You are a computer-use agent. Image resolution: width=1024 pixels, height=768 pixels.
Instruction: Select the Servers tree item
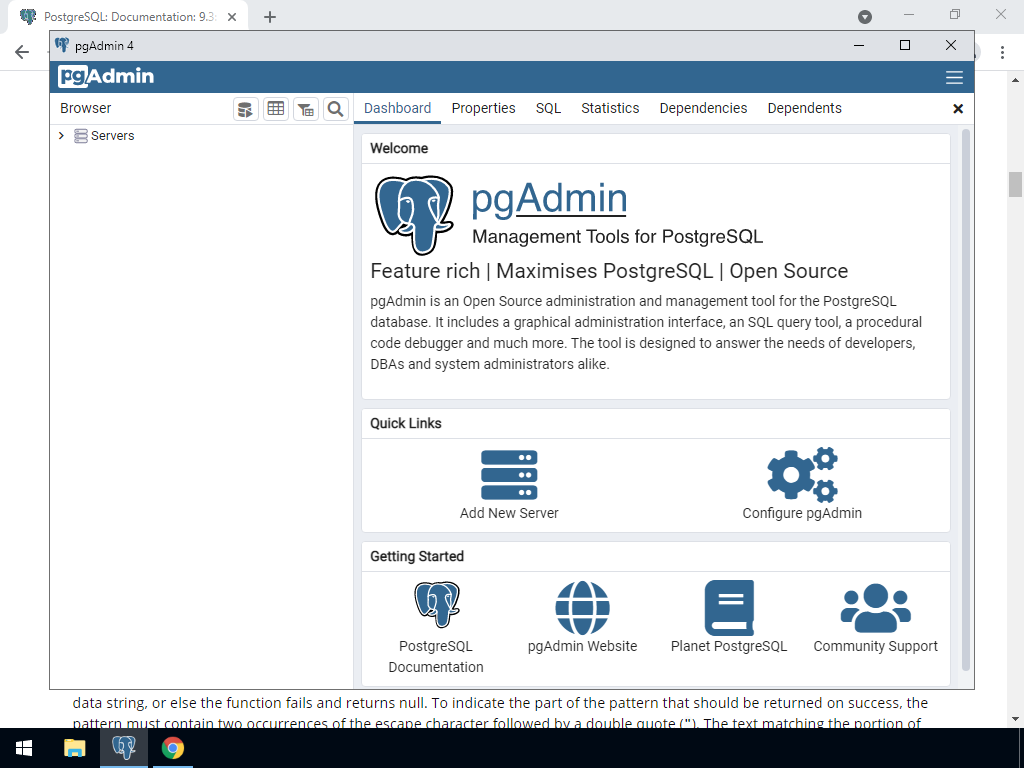pos(112,136)
